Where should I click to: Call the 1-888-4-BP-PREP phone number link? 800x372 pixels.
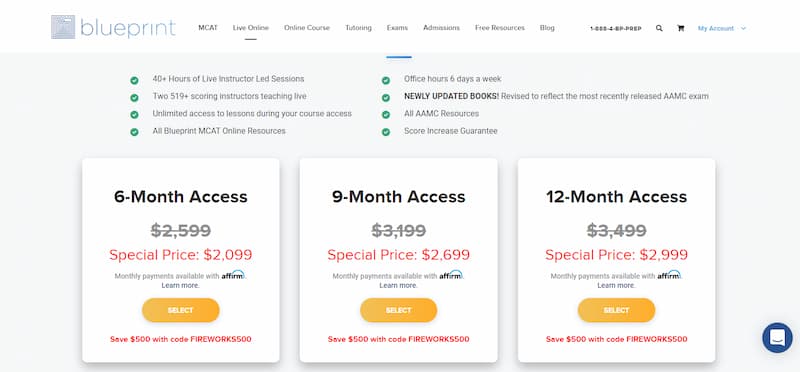[x=615, y=29]
